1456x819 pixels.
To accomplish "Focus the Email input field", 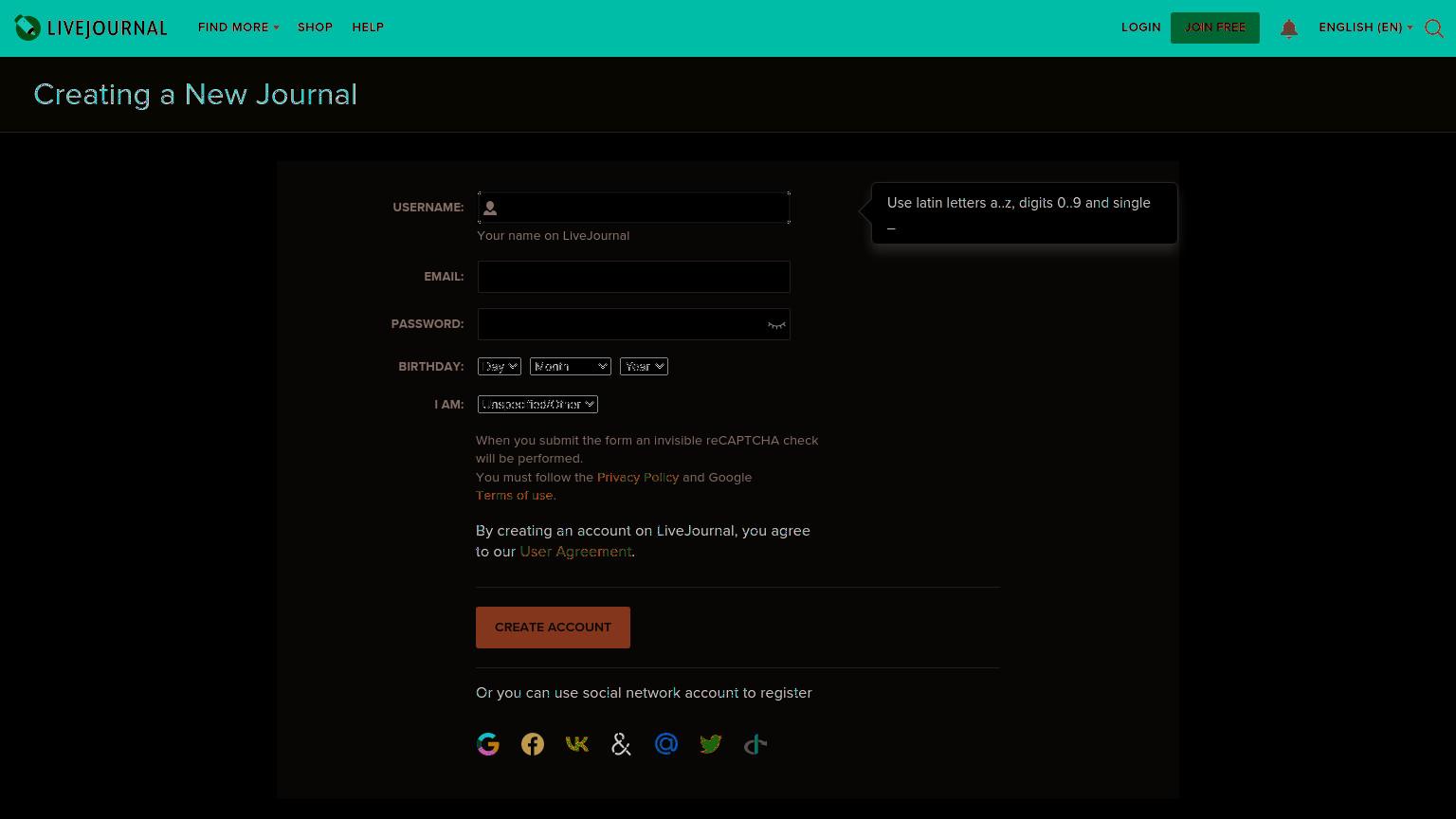I will tap(634, 277).
